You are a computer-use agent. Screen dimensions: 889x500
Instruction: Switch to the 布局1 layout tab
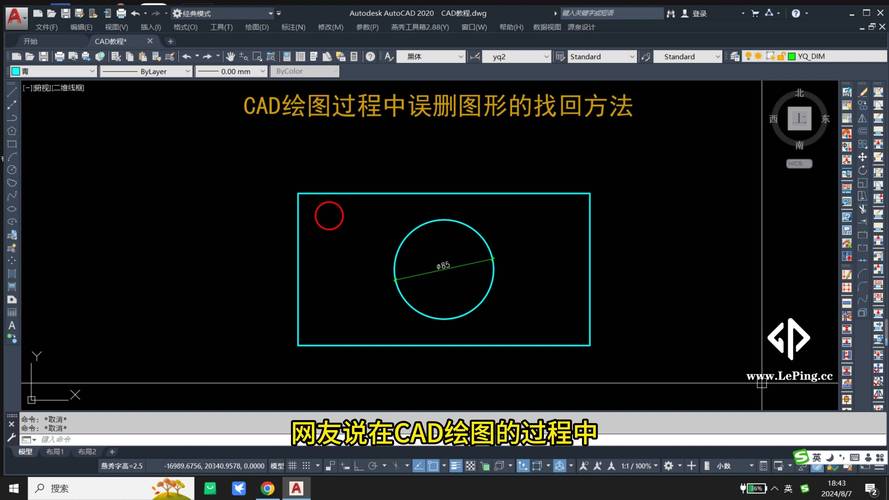click(55, 452)
